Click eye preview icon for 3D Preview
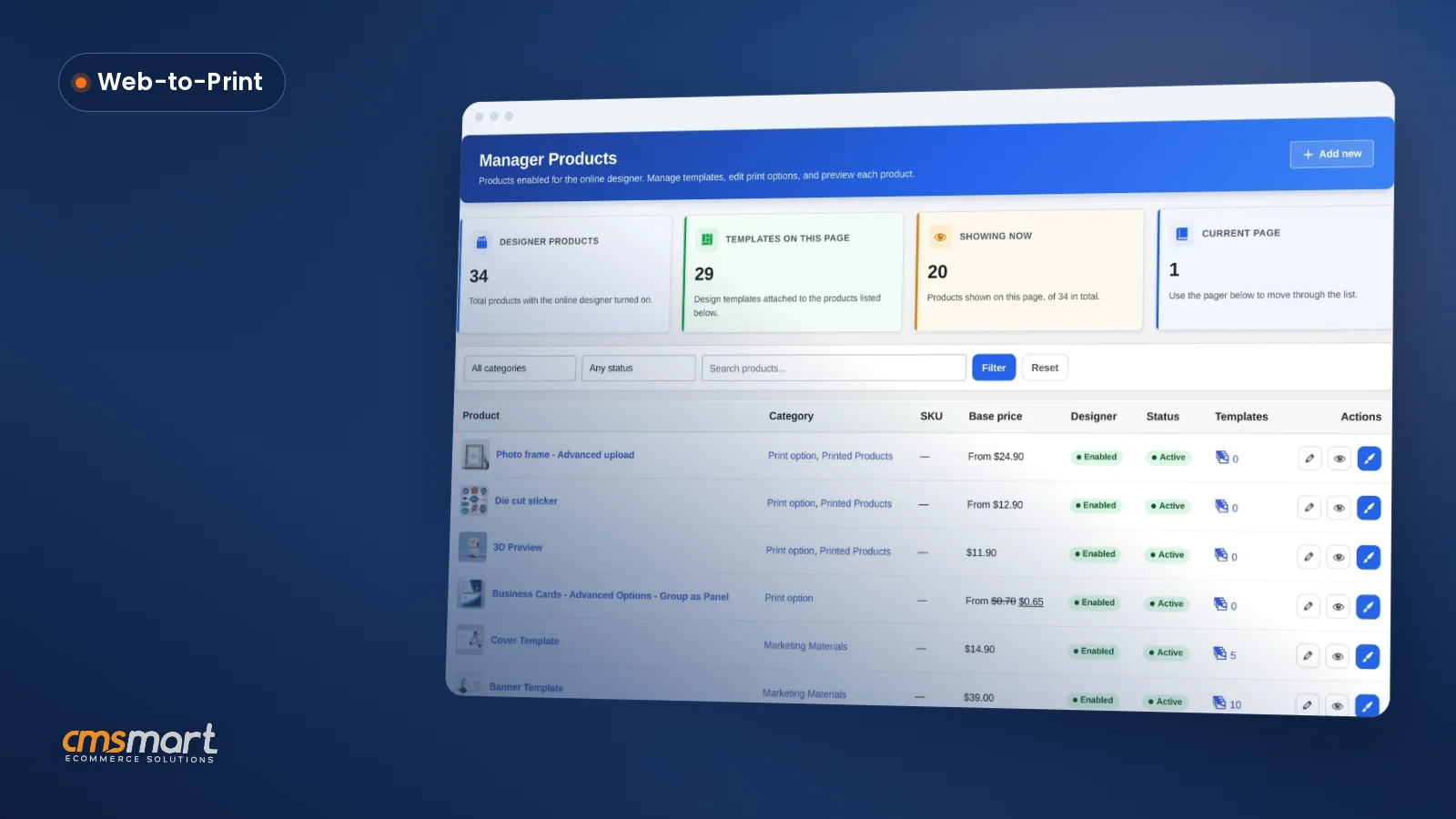 pyautogui.click(x=1339, y=557)
